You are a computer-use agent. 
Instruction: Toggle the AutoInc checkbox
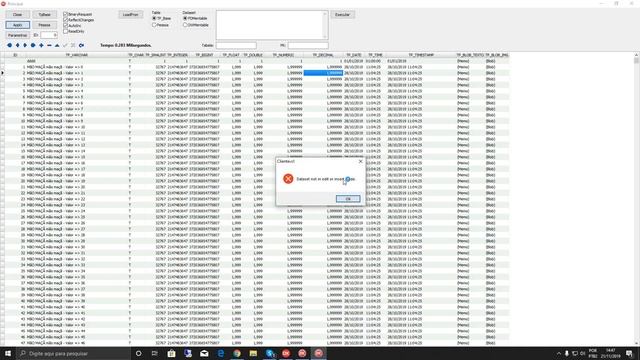click(65, 25)
